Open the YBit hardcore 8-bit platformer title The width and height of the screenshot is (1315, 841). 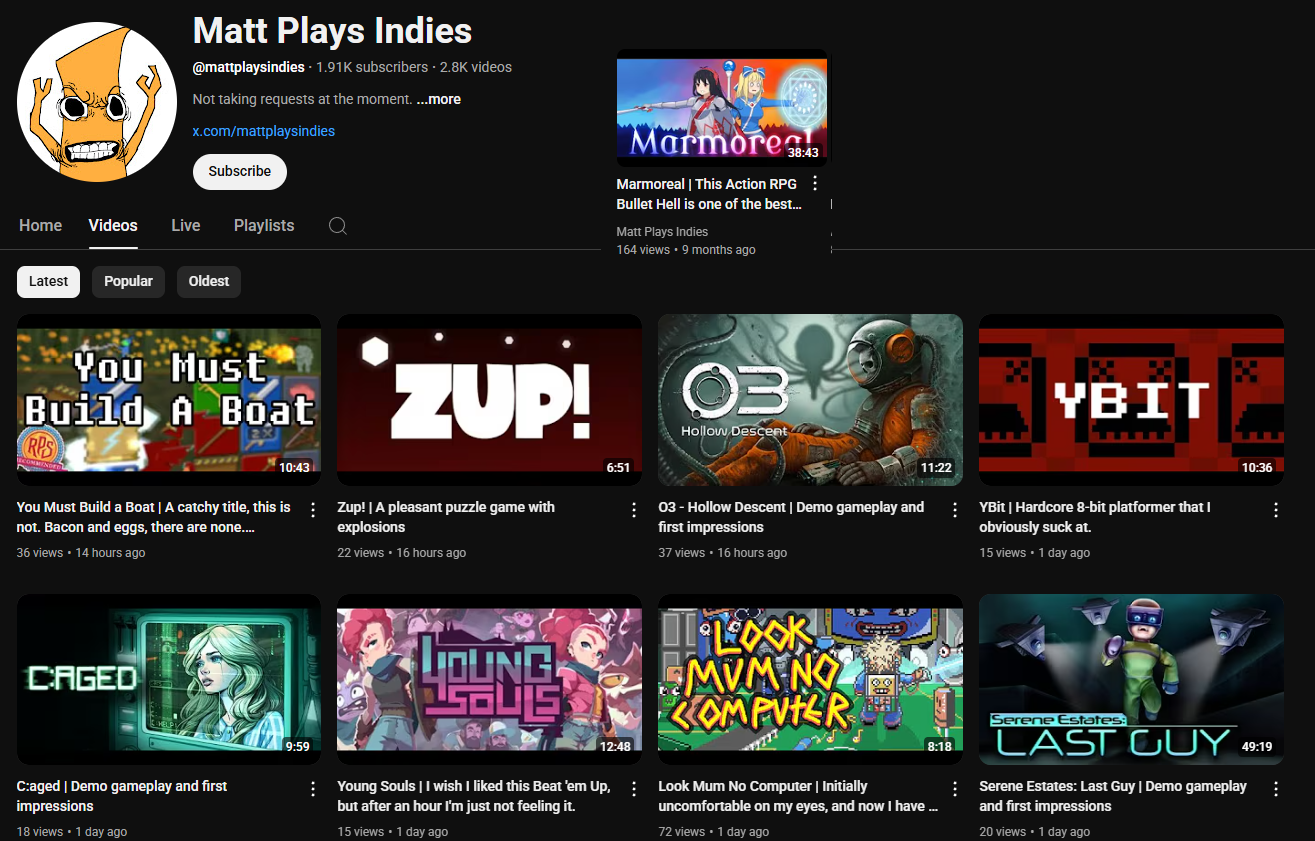coord(1095,517)
